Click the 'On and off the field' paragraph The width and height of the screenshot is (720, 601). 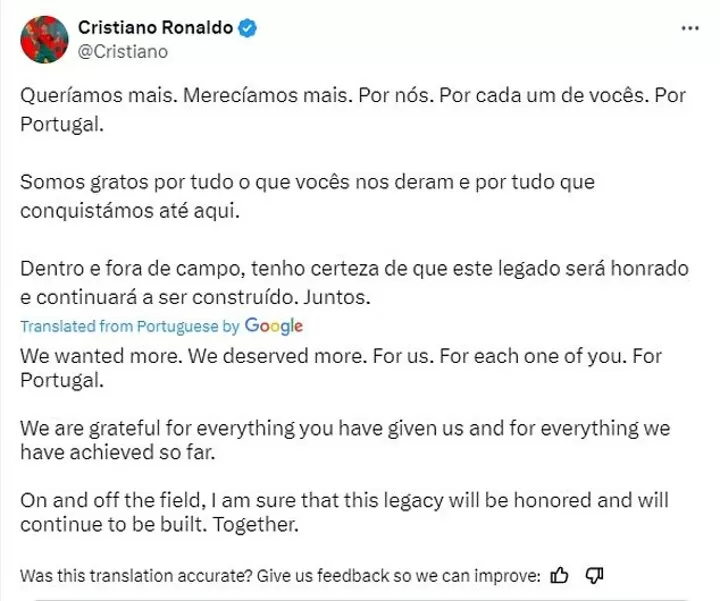(x=344, y=512)
